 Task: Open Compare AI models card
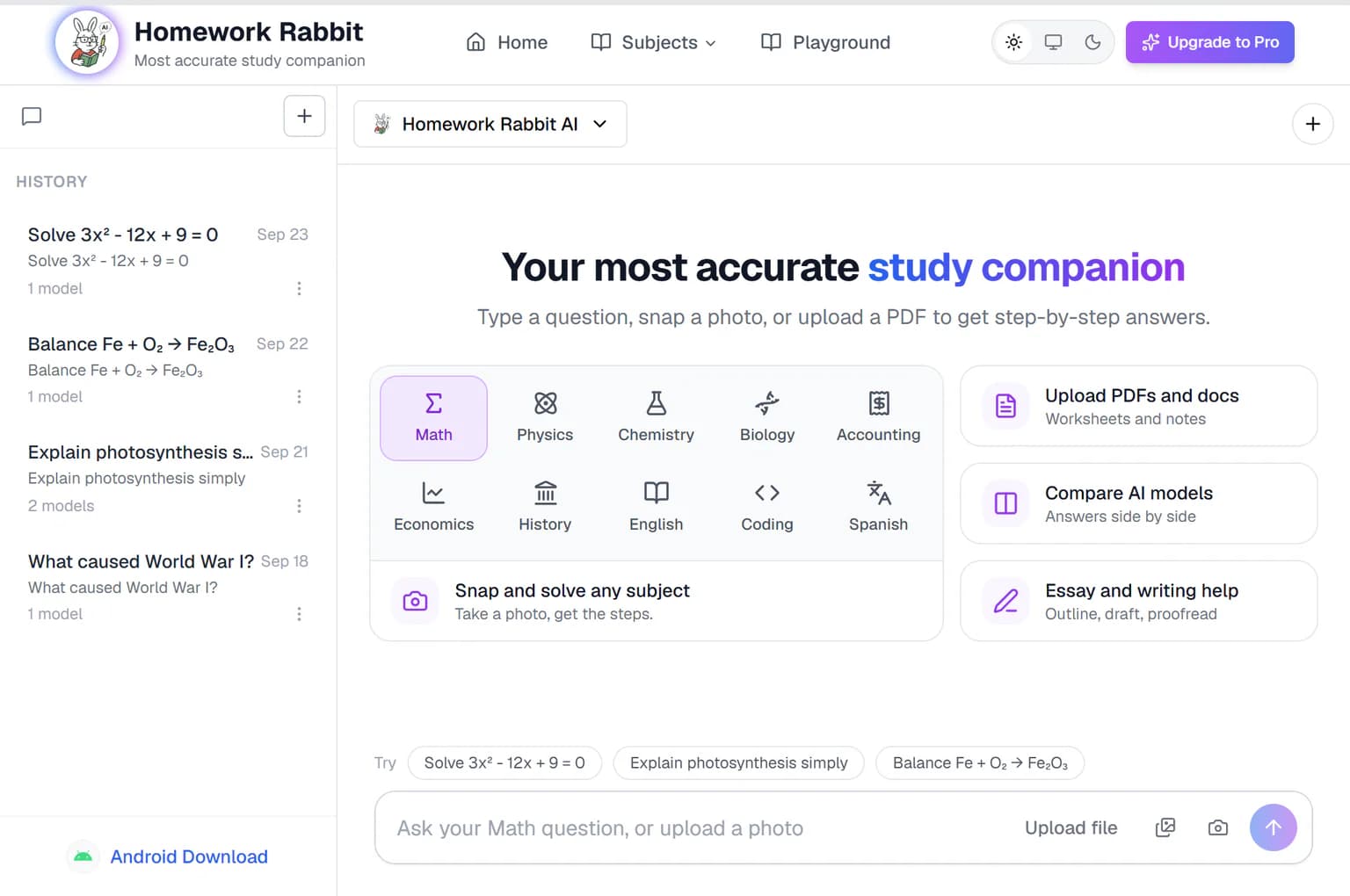pyautogui.click(x=1138, y=503)
